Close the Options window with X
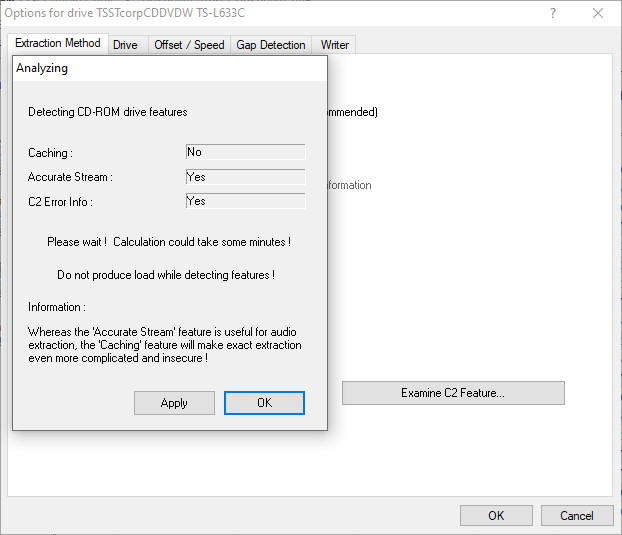The height and width of the screenshot is (535, 622). tap(598, 13)
